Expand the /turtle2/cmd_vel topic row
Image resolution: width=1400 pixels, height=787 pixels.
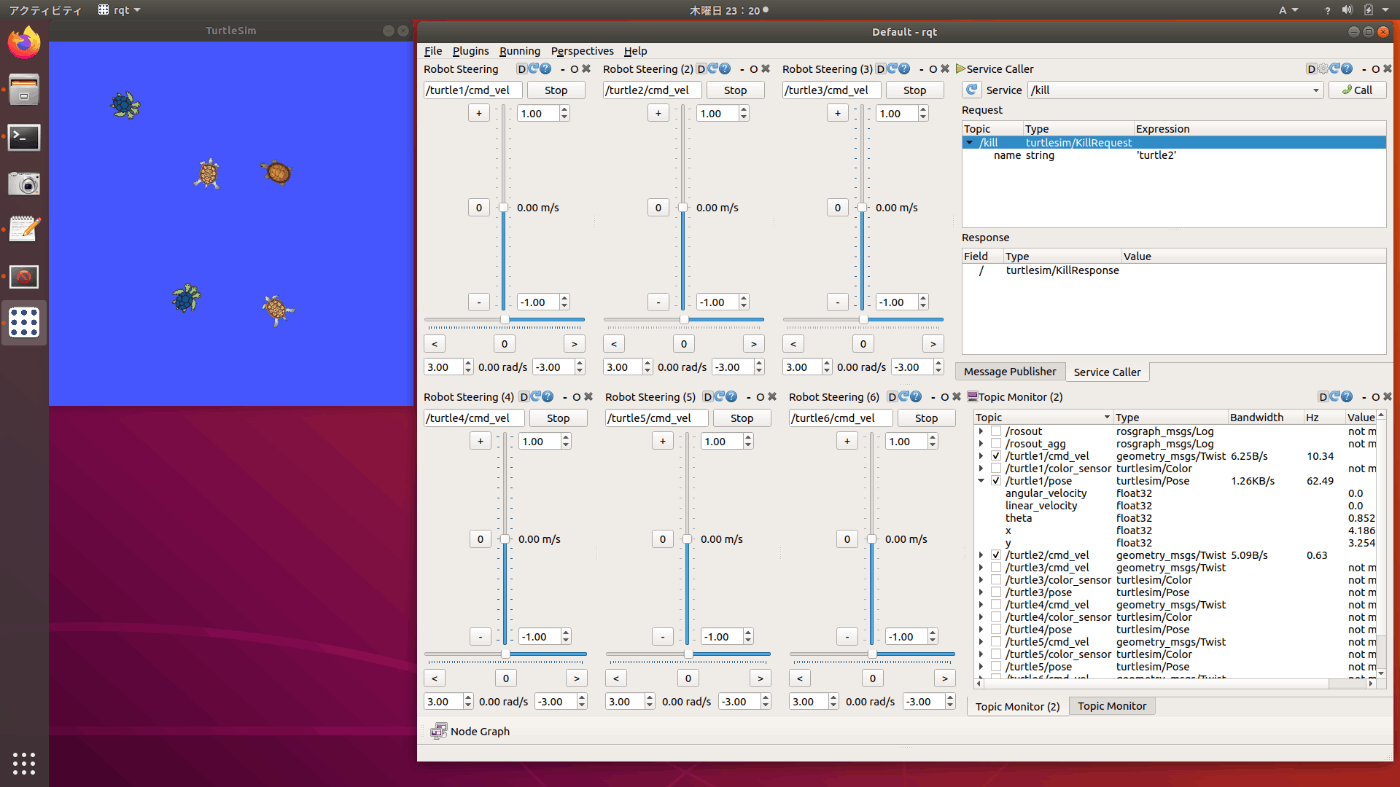tap(981, 555)
